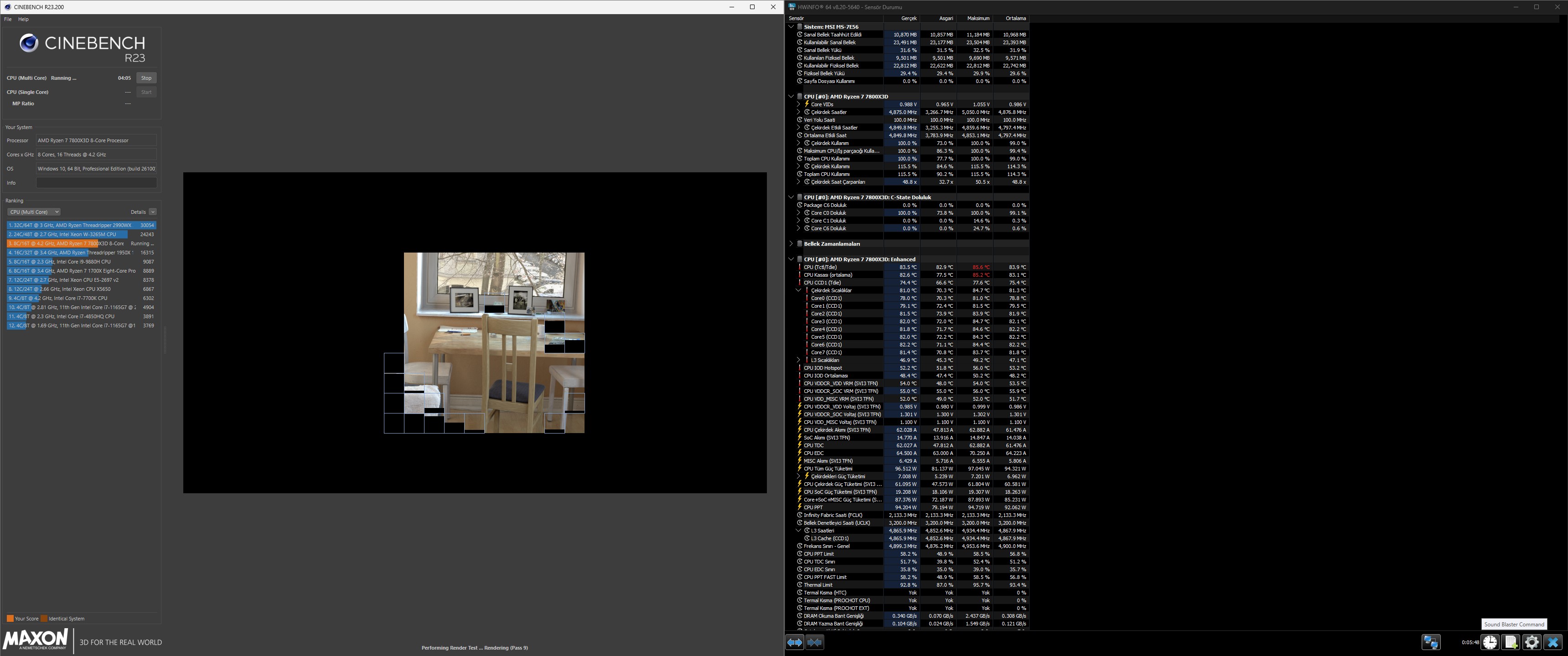Click the expand columns arrows icon in HWiNFO
Image resolution: width=1568 pixels, height=656 pixels.
[794, 642]
